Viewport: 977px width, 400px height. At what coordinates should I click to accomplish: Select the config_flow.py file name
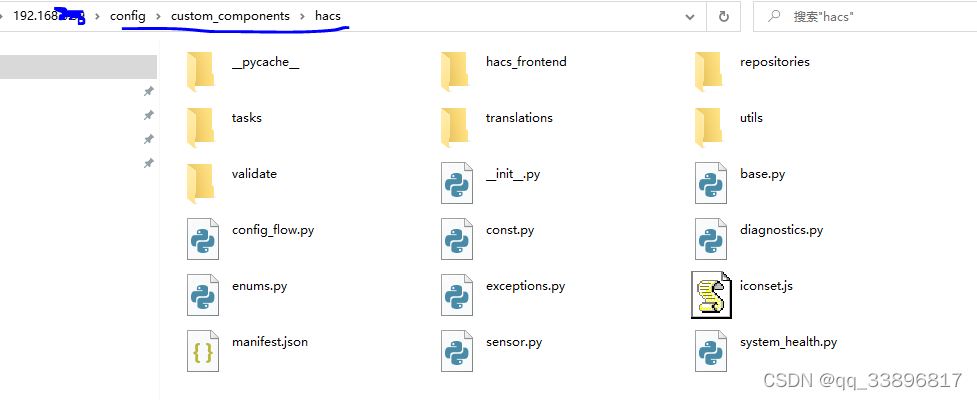pyautogui.click(x=273, y=231)
